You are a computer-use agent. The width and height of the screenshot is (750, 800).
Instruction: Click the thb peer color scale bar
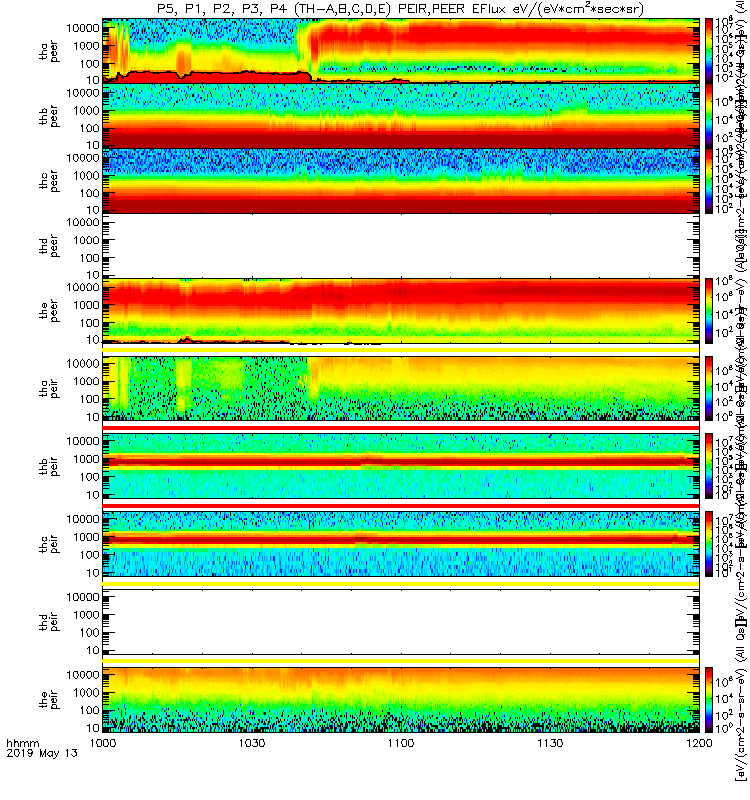(709, 116)
